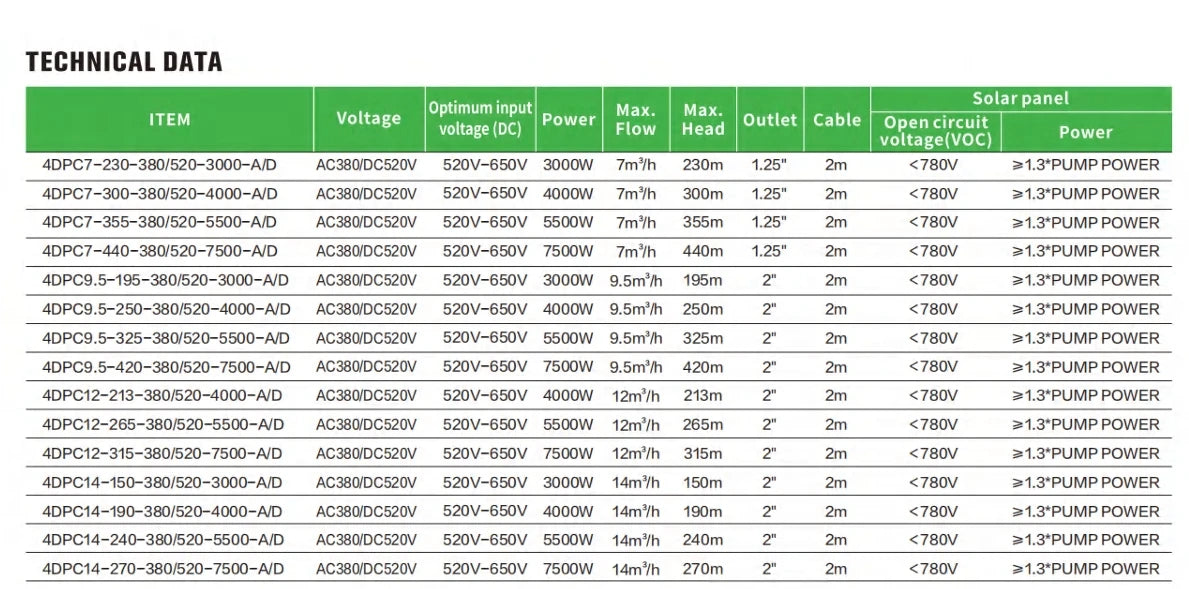The image size is (1189, 589).
Task: Click the TECHNICAL DATA title
Action: pos(125,61)
